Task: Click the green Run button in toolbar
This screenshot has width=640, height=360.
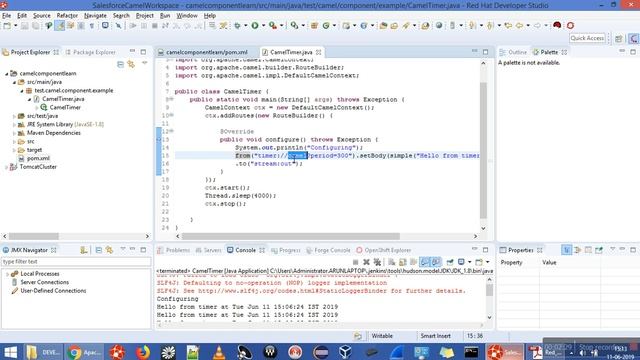Action: [x=255, y=26]
